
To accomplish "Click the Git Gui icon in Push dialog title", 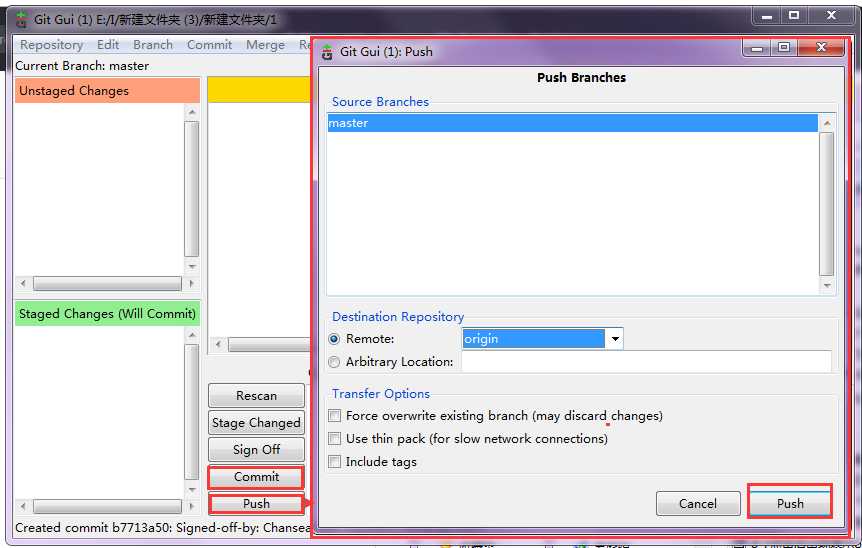I will [x=328, y=52].
